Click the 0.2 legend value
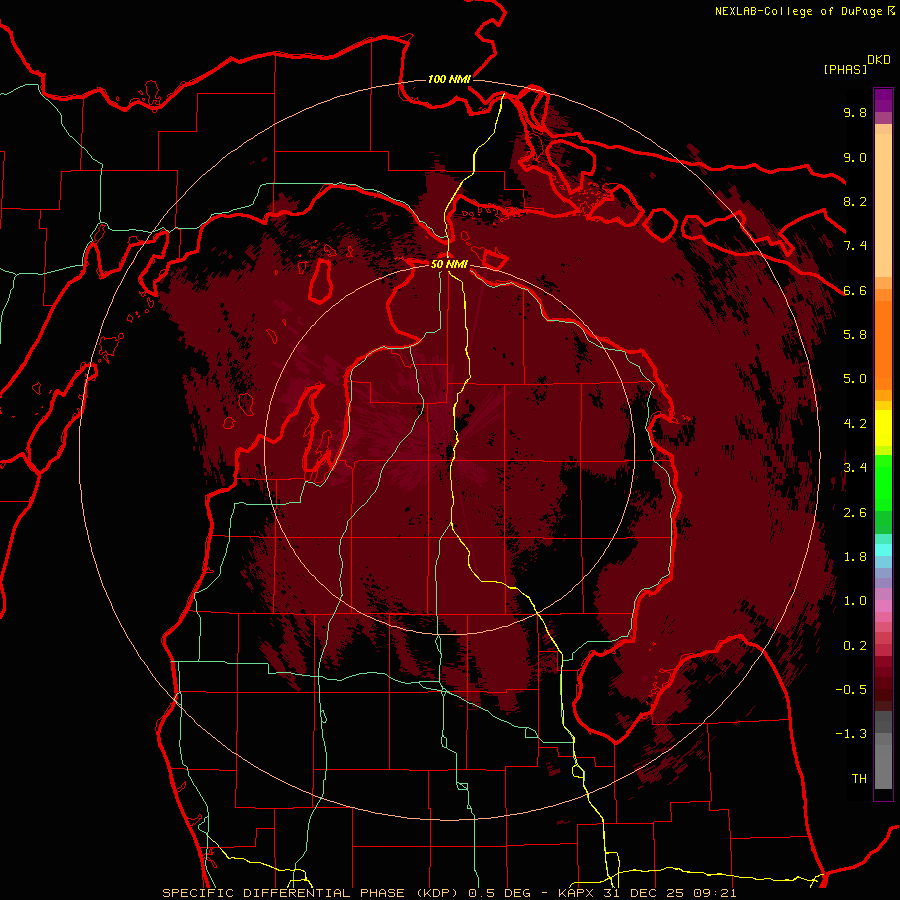The width and height of the screenshot is (900, 900). point(855,646)
